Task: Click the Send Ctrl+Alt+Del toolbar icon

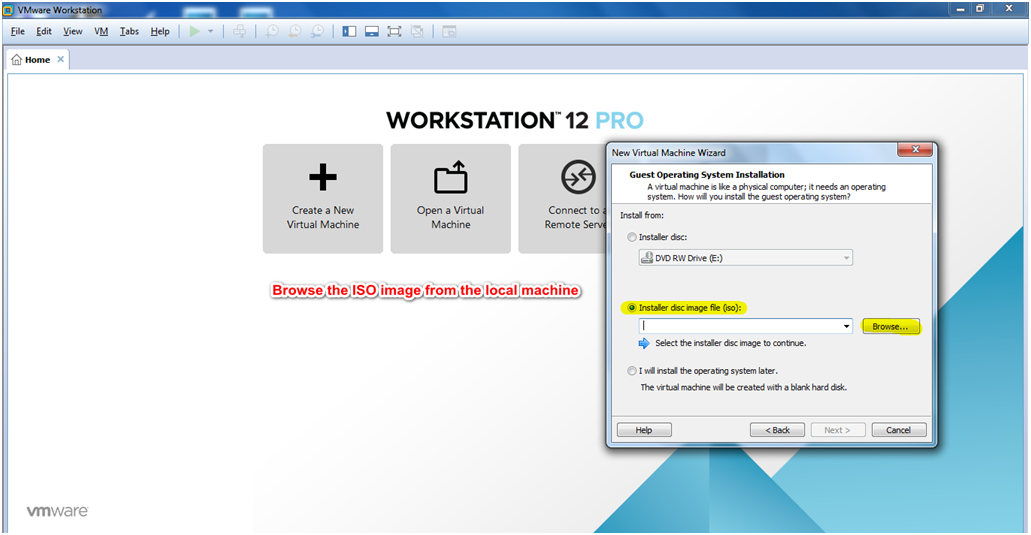Action: (x=240, y=31)
